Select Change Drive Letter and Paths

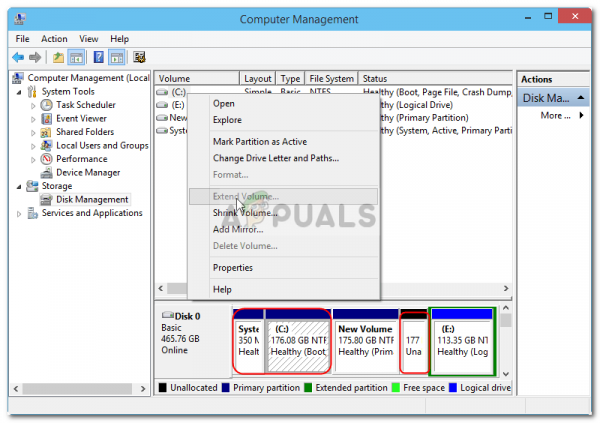click(284, 158)
